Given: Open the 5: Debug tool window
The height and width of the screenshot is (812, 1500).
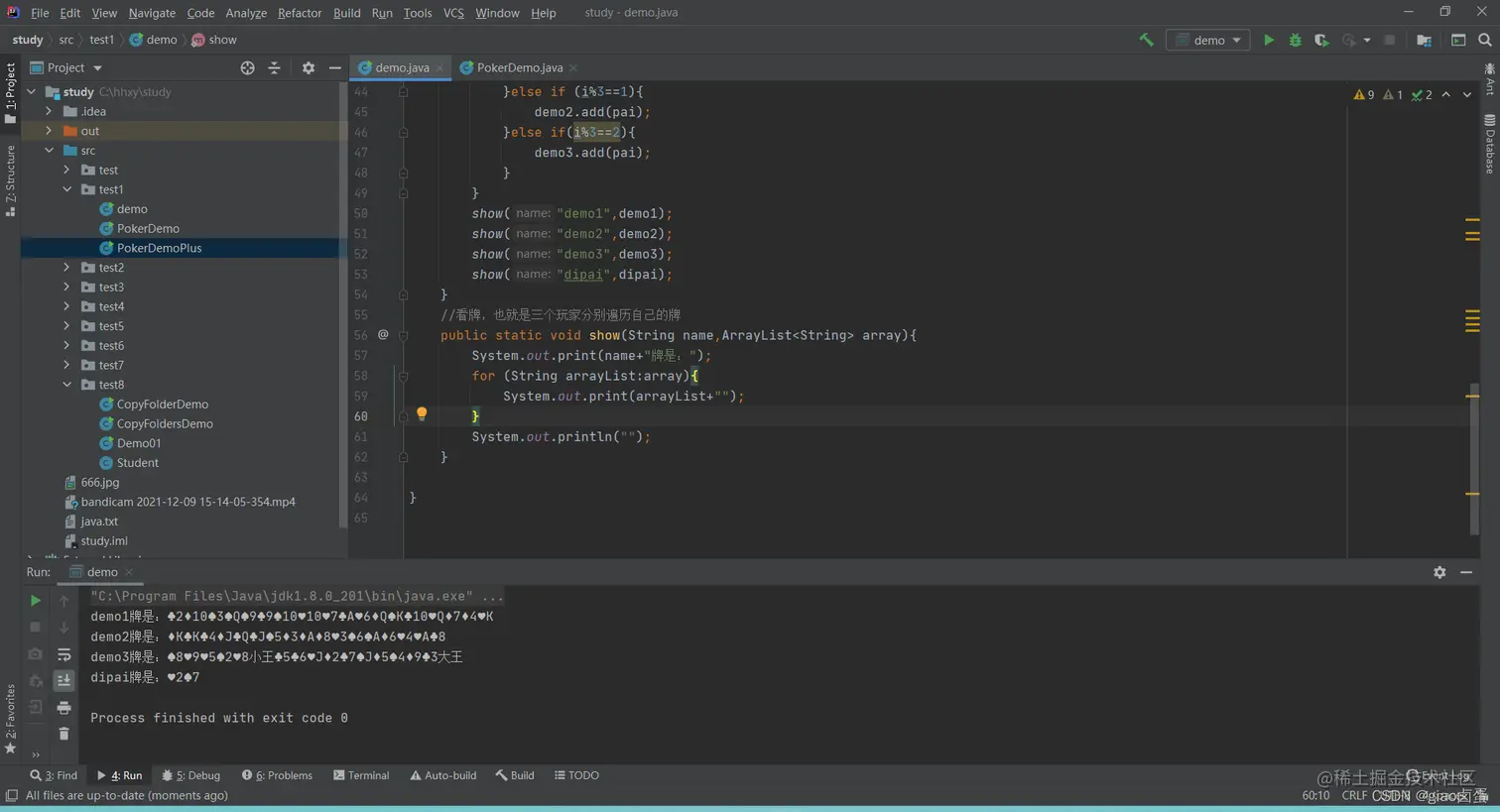Looking at the screenshot, I should coord(191,775).
